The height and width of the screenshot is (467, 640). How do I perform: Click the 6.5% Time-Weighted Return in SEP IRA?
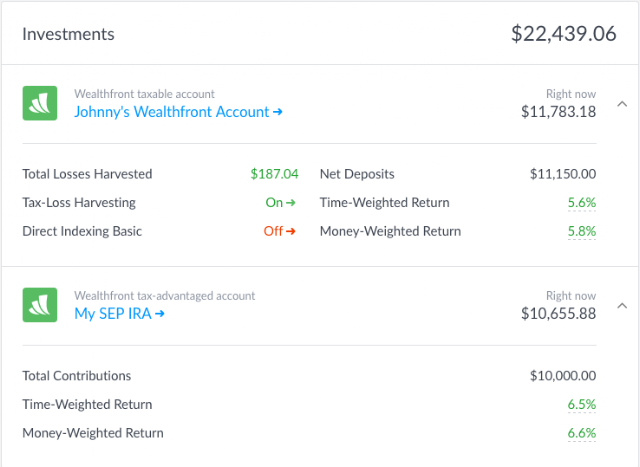[581, 405]
